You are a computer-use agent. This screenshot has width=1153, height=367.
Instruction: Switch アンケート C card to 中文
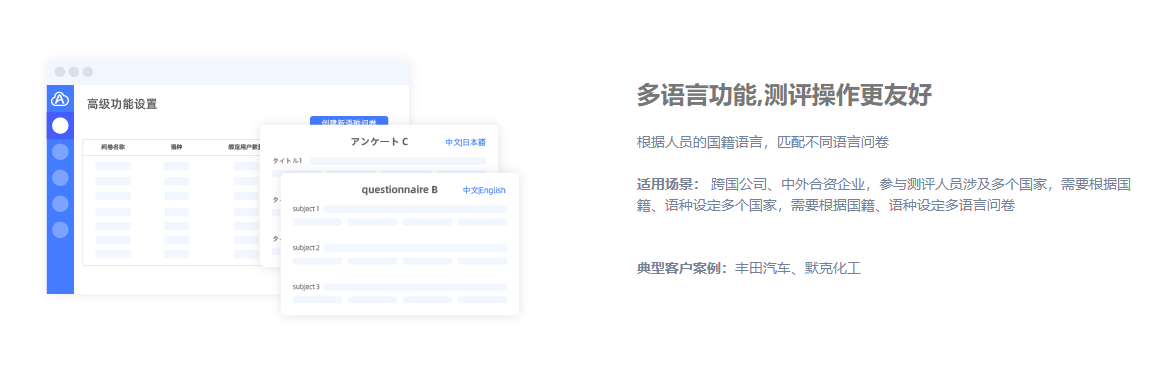(x=453, y=143)
